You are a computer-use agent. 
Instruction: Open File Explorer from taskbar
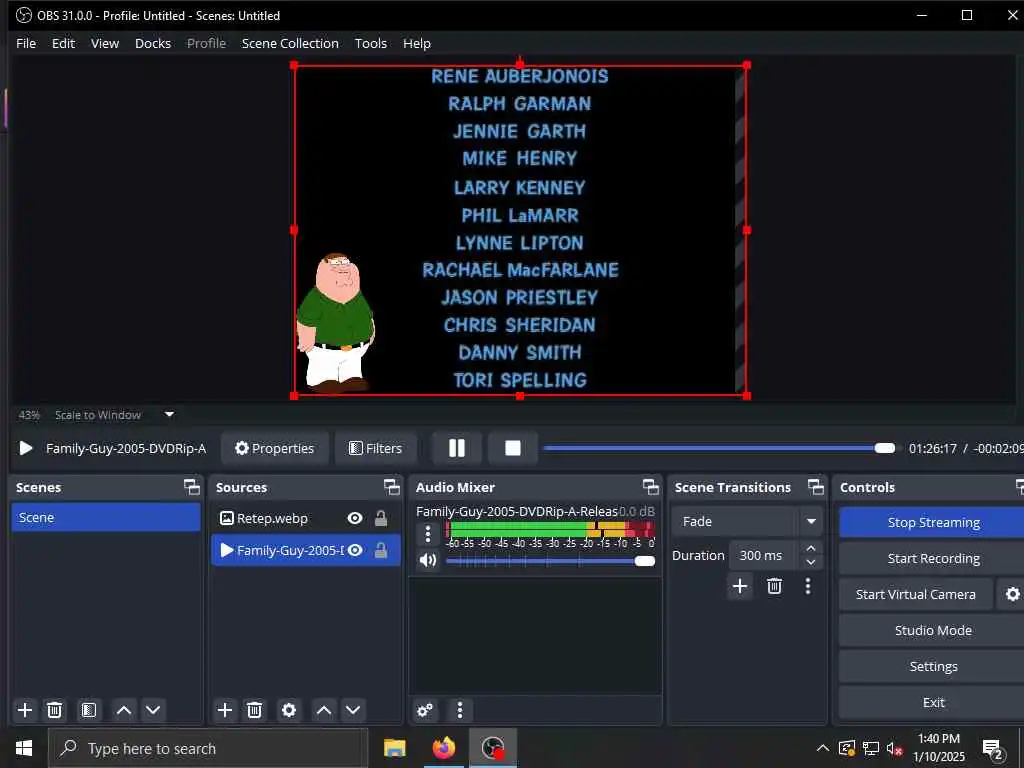pos(394,748)
